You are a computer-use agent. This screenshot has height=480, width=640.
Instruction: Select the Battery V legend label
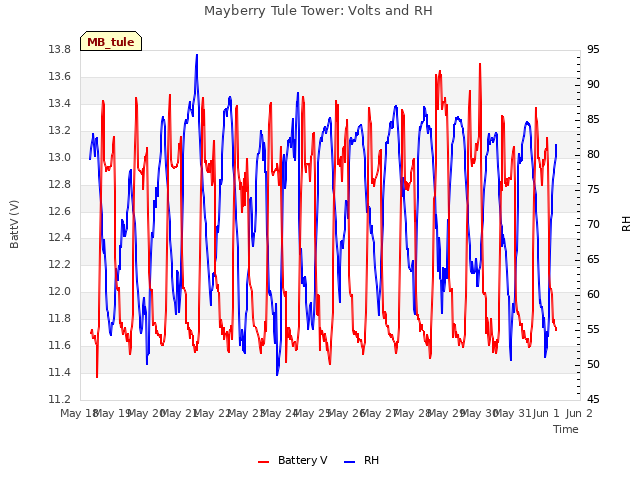(x=302, y=460)
